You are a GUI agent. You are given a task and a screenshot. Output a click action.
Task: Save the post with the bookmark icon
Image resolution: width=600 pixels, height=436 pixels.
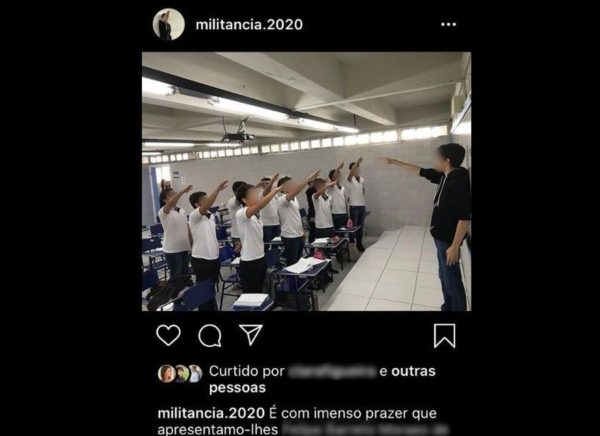[444, 336]
